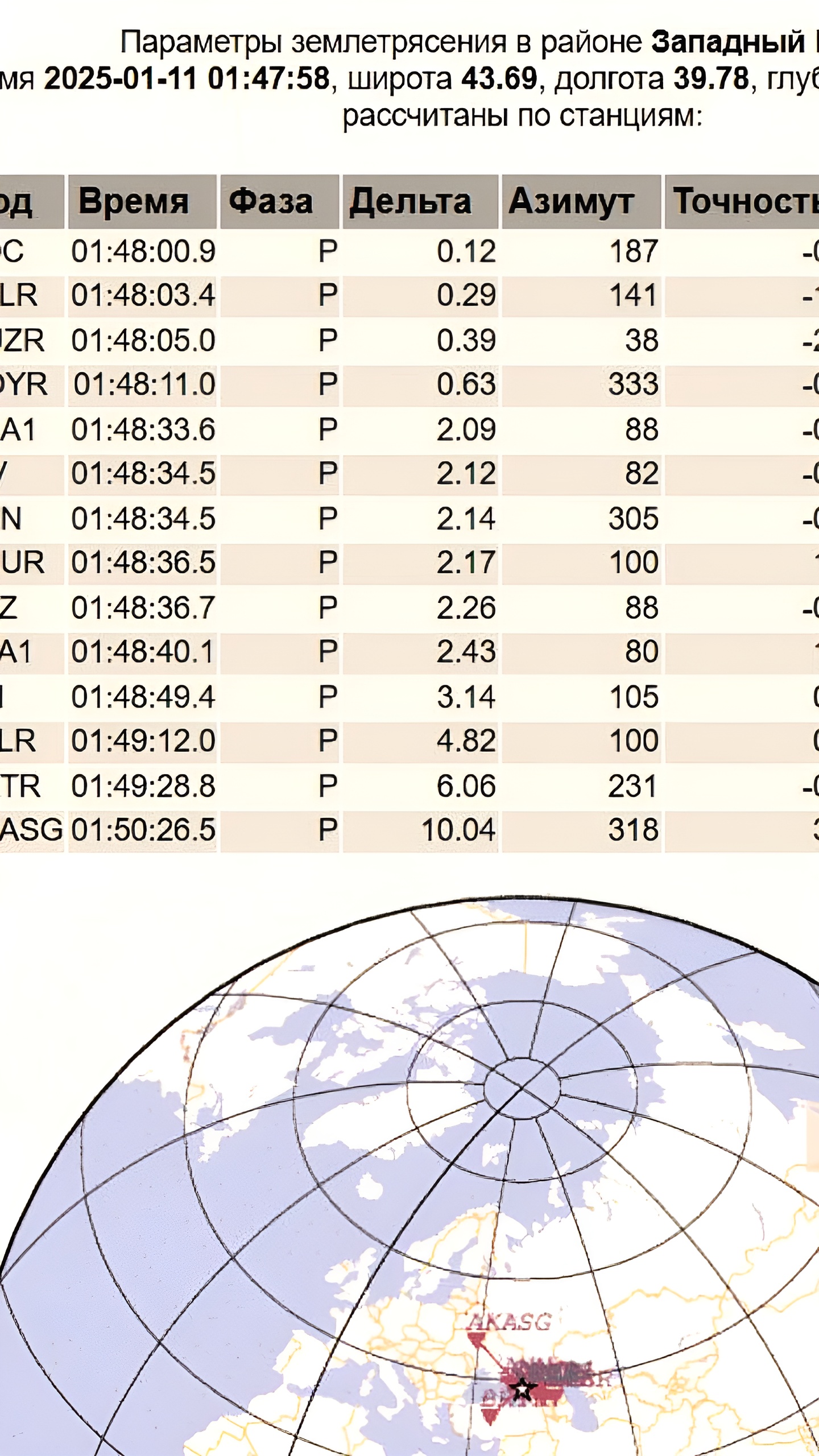Click the Точность column header

(x=742, y=201)
